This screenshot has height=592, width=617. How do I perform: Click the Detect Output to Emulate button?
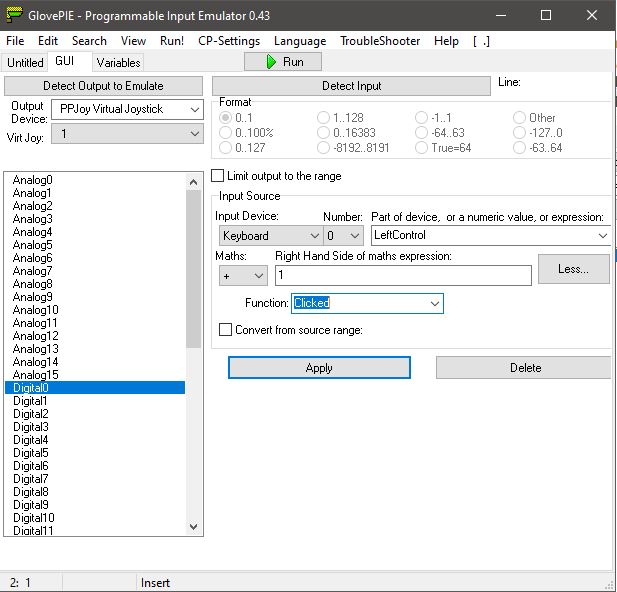point(103,86)
